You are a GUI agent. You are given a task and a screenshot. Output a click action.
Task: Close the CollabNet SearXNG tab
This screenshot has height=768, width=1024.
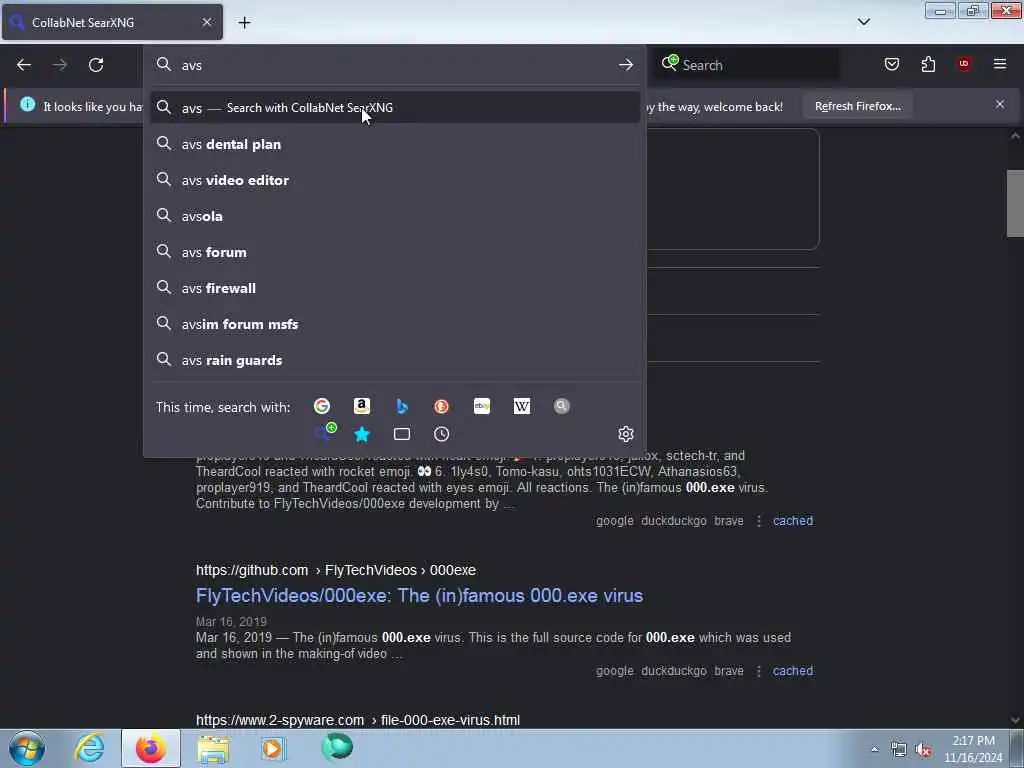(x=207, y=22)
